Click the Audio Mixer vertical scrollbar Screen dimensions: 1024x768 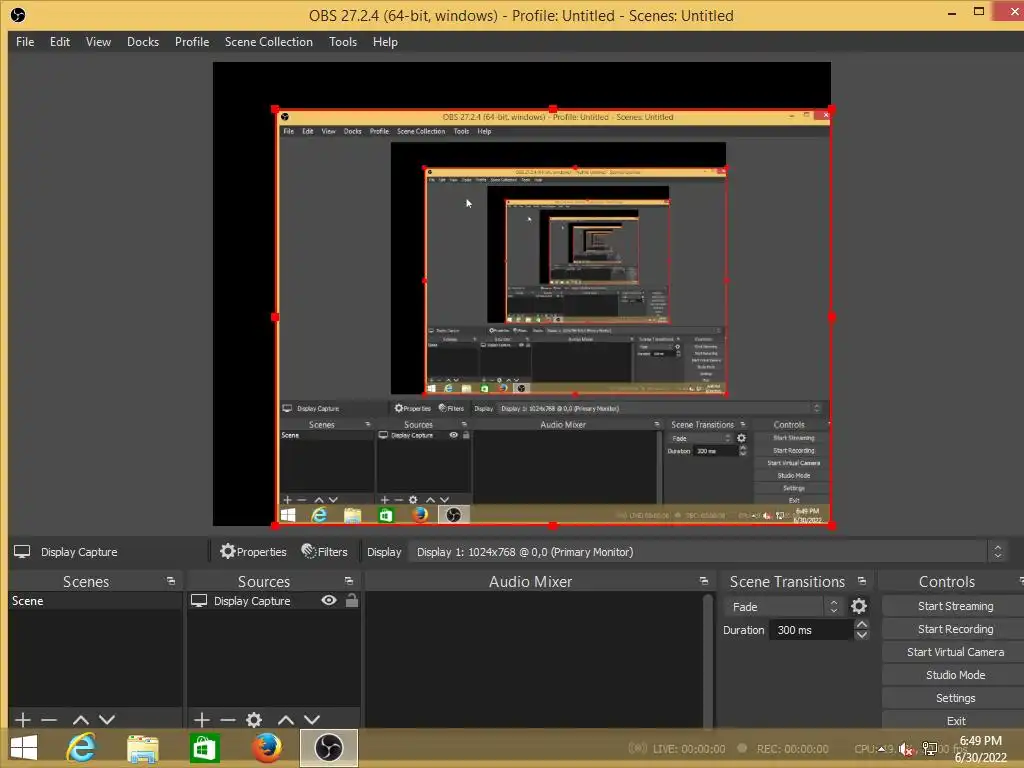[708, 660]
